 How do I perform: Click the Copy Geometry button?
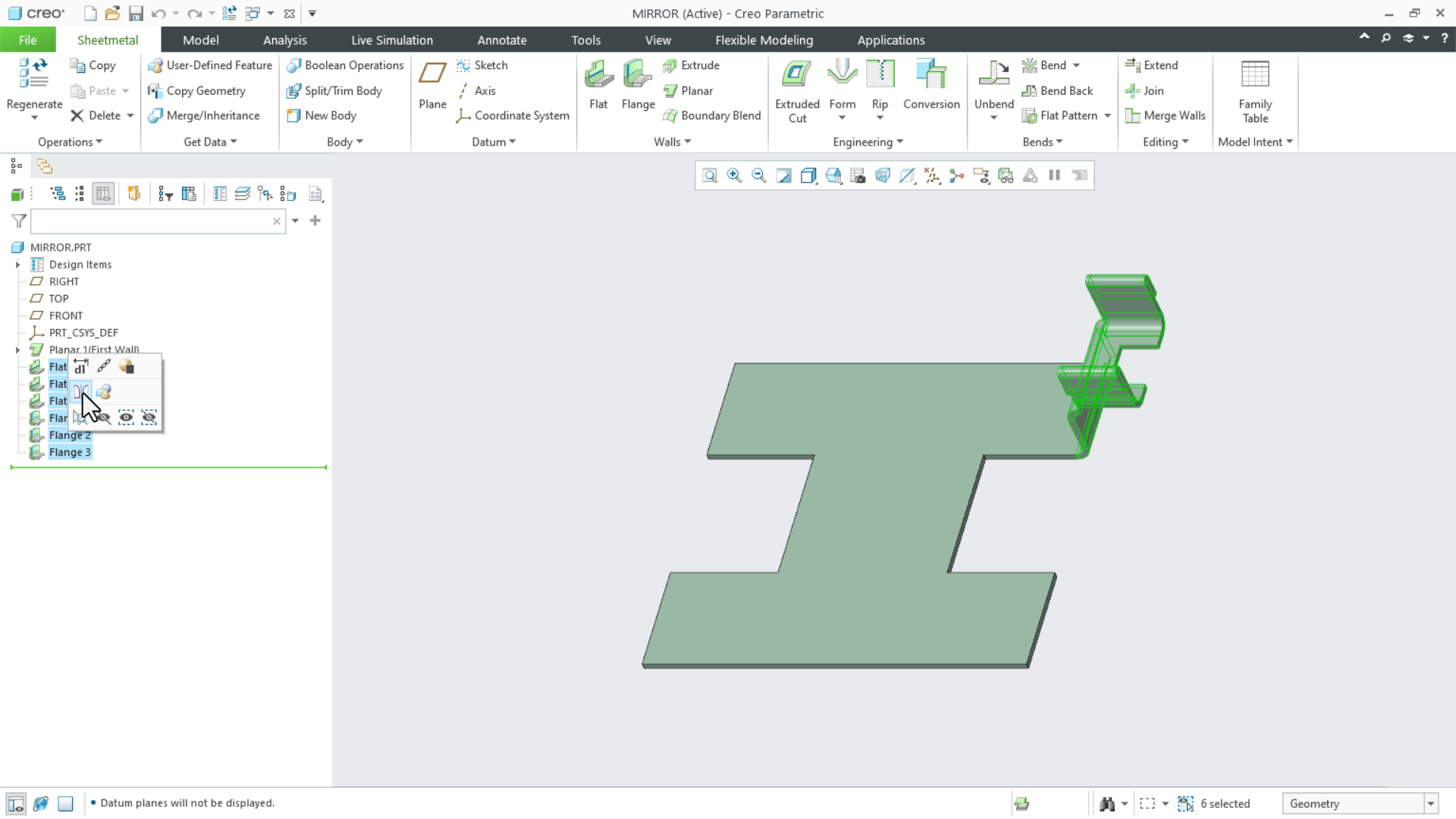click(x=196, y=91)
